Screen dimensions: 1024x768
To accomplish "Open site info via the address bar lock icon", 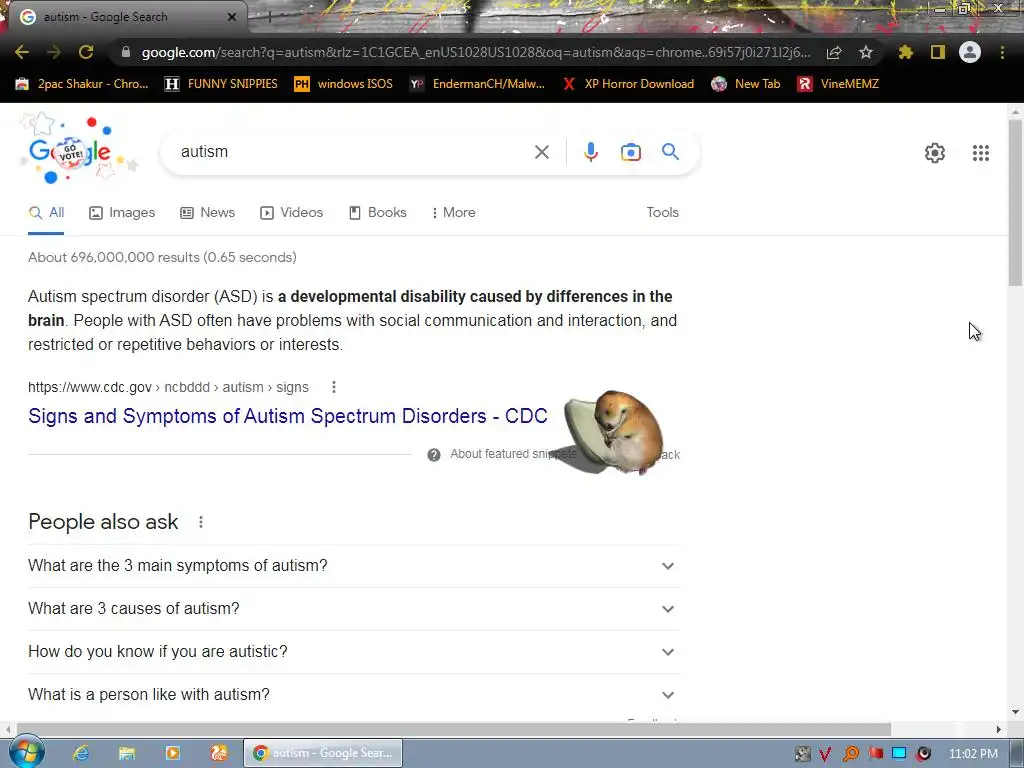I will pyautogui.click(x=126, y=52).
